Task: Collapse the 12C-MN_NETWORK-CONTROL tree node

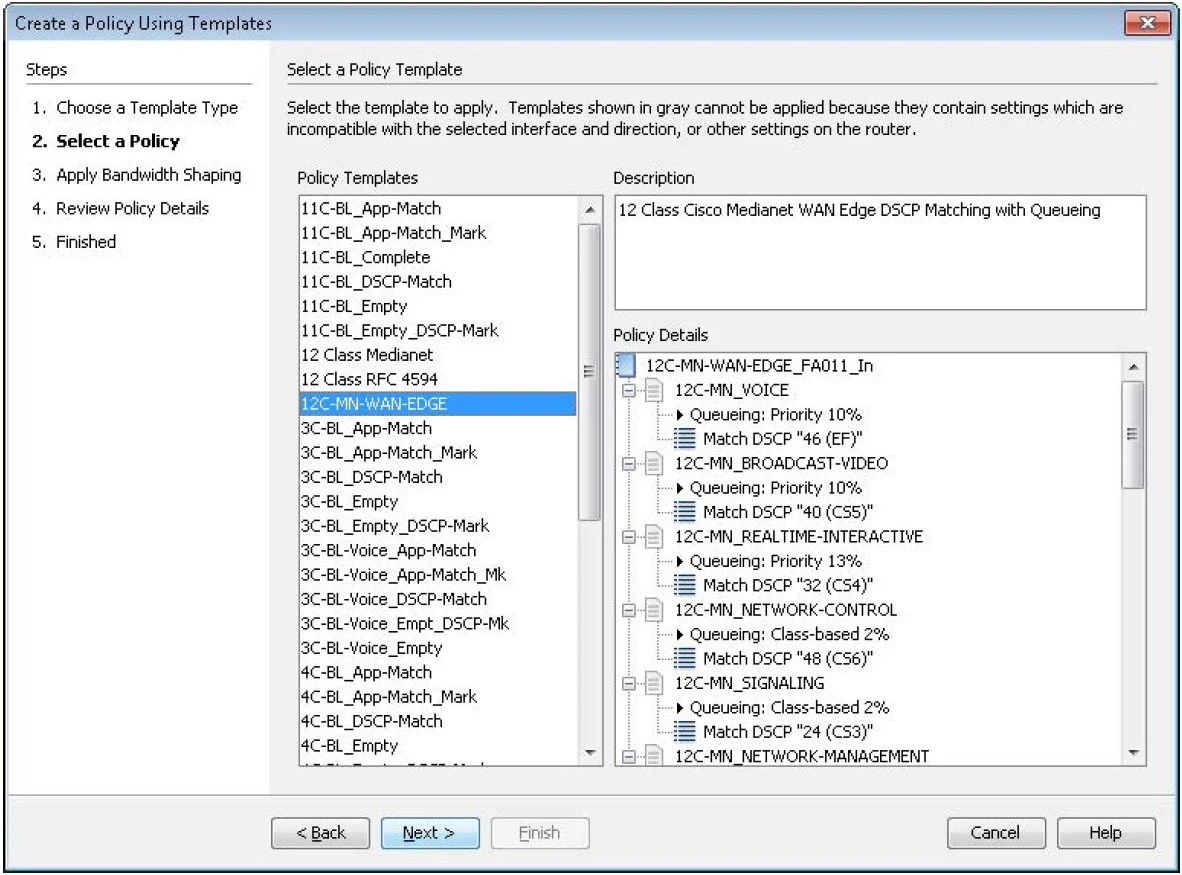Action: 628,610
